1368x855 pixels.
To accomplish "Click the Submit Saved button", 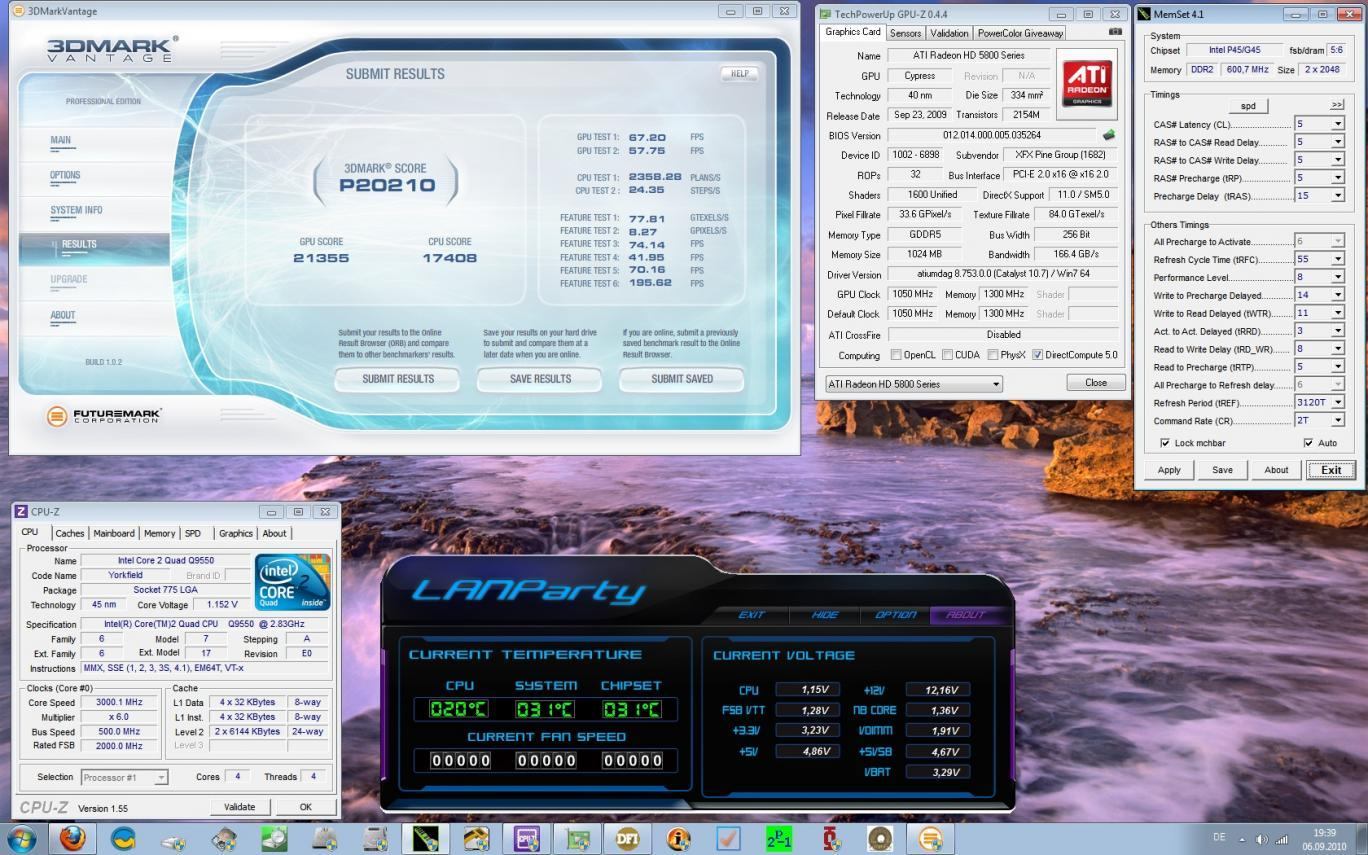I will point(682,379).
